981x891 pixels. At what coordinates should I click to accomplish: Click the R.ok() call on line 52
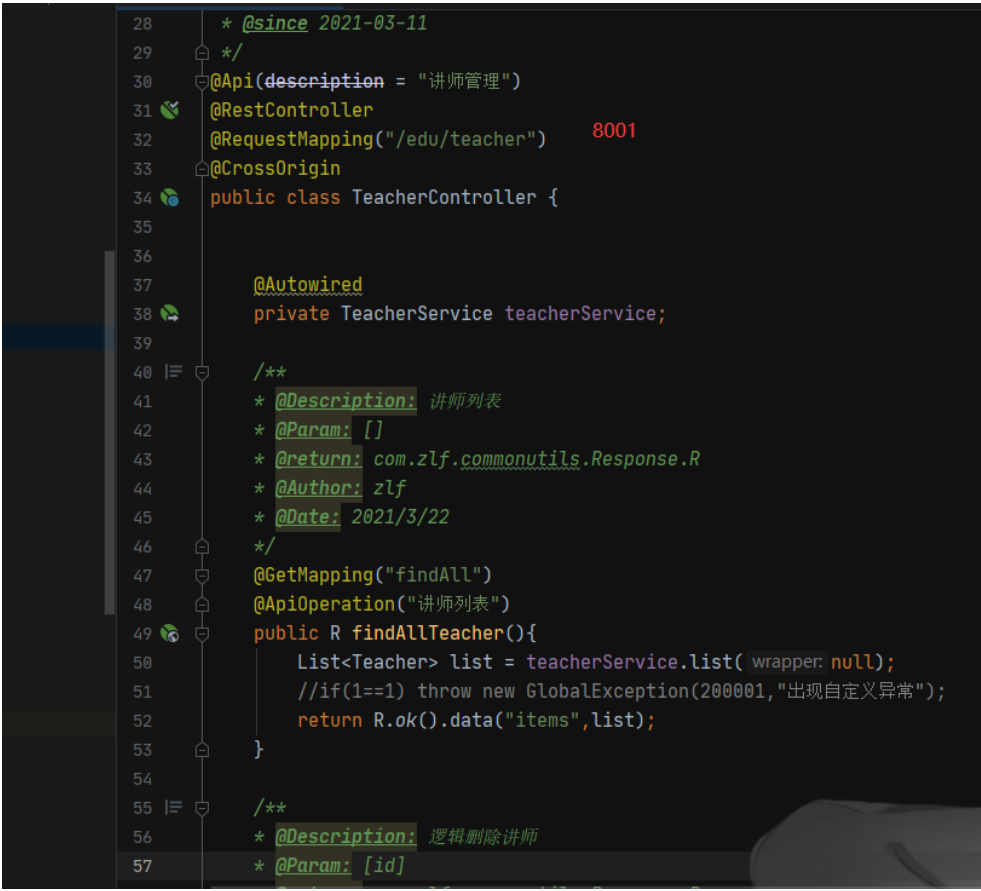click(x=405, y=721)
